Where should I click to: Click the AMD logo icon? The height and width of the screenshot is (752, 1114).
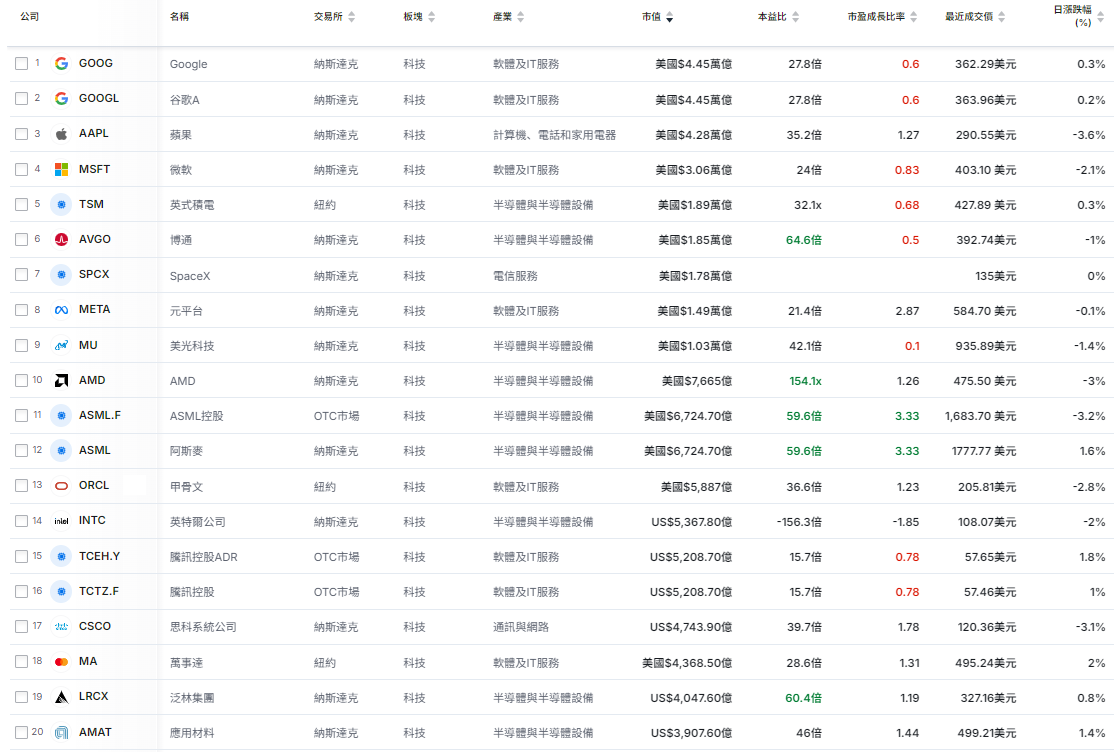pyautogui.click(x=62, y=380)
